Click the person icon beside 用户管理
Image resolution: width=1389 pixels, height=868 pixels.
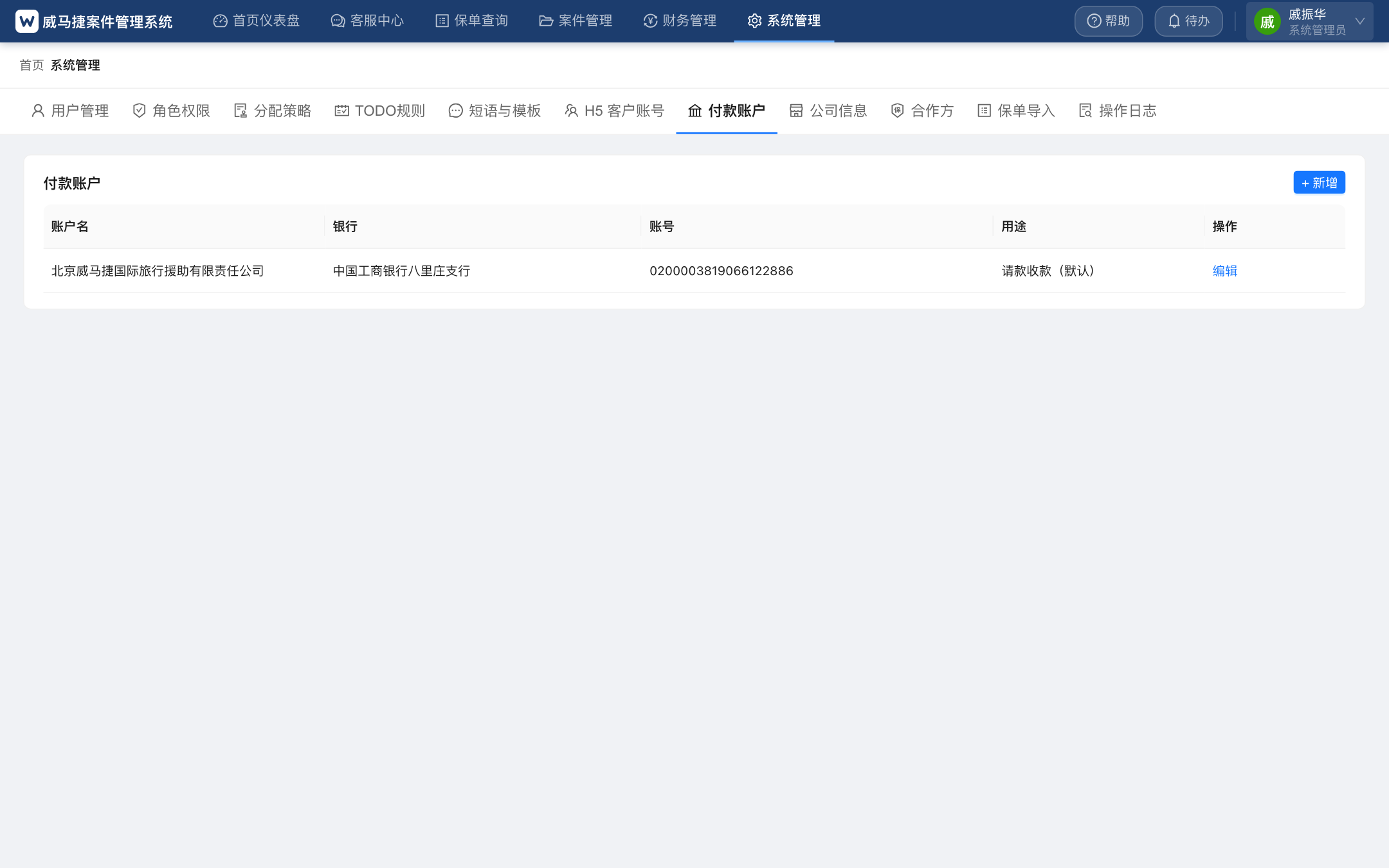point(38,111)
